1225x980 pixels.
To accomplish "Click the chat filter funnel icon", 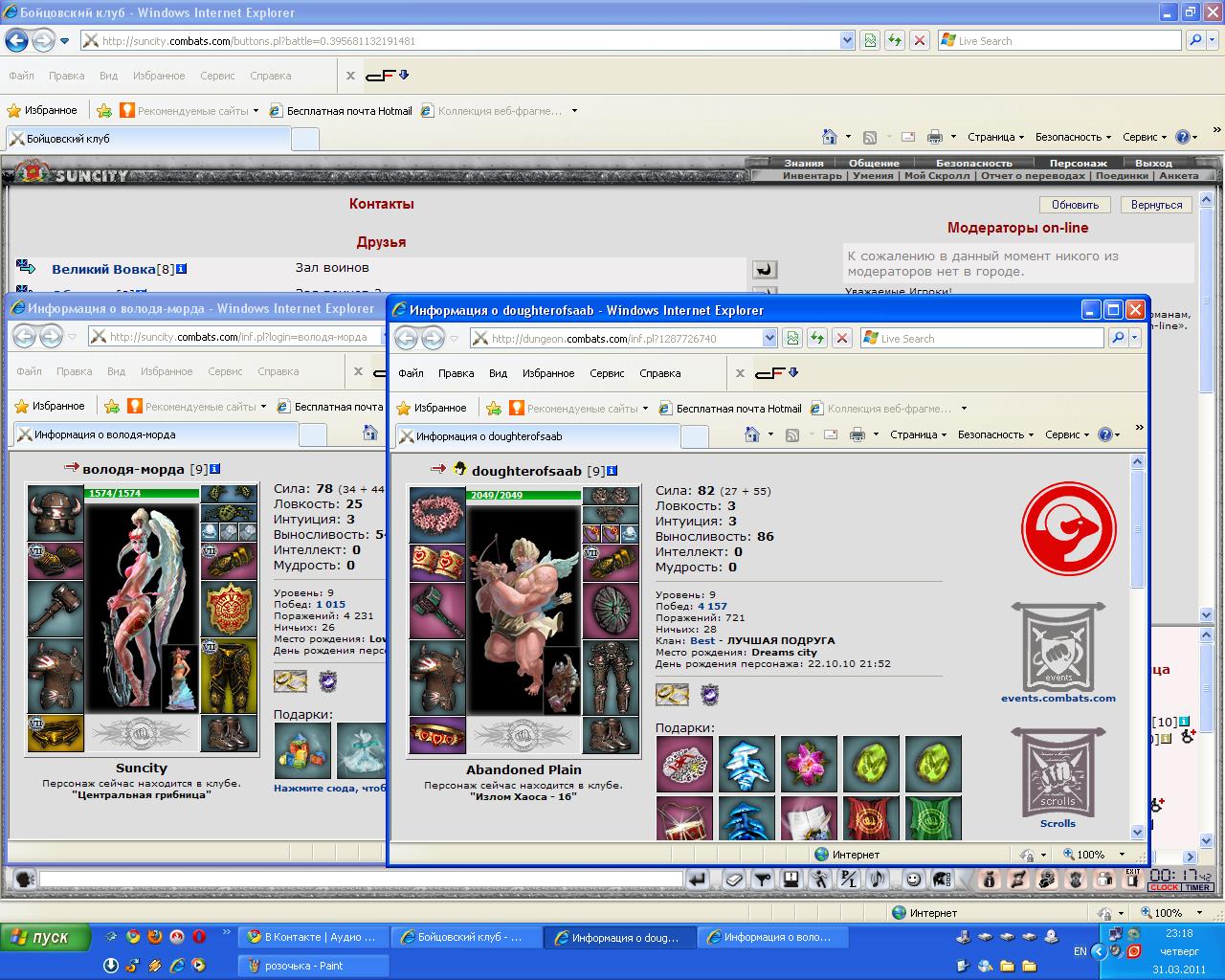I will click(762, 879).
